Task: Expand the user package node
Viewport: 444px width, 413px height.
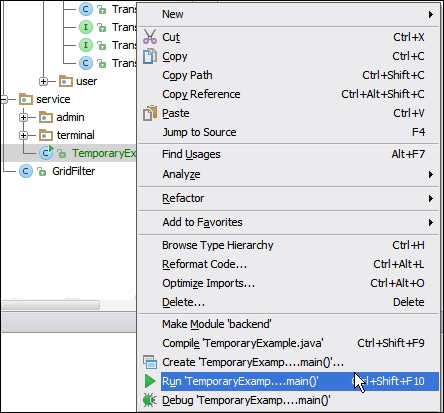Action: [x=43, y=81]
